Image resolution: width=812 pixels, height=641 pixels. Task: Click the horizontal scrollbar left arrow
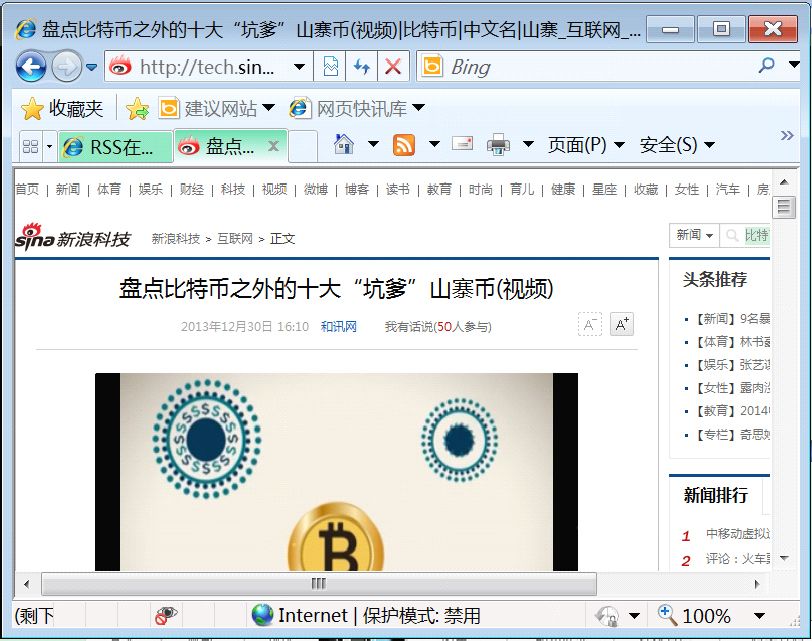pyautogui.click(x=27, y=584)
